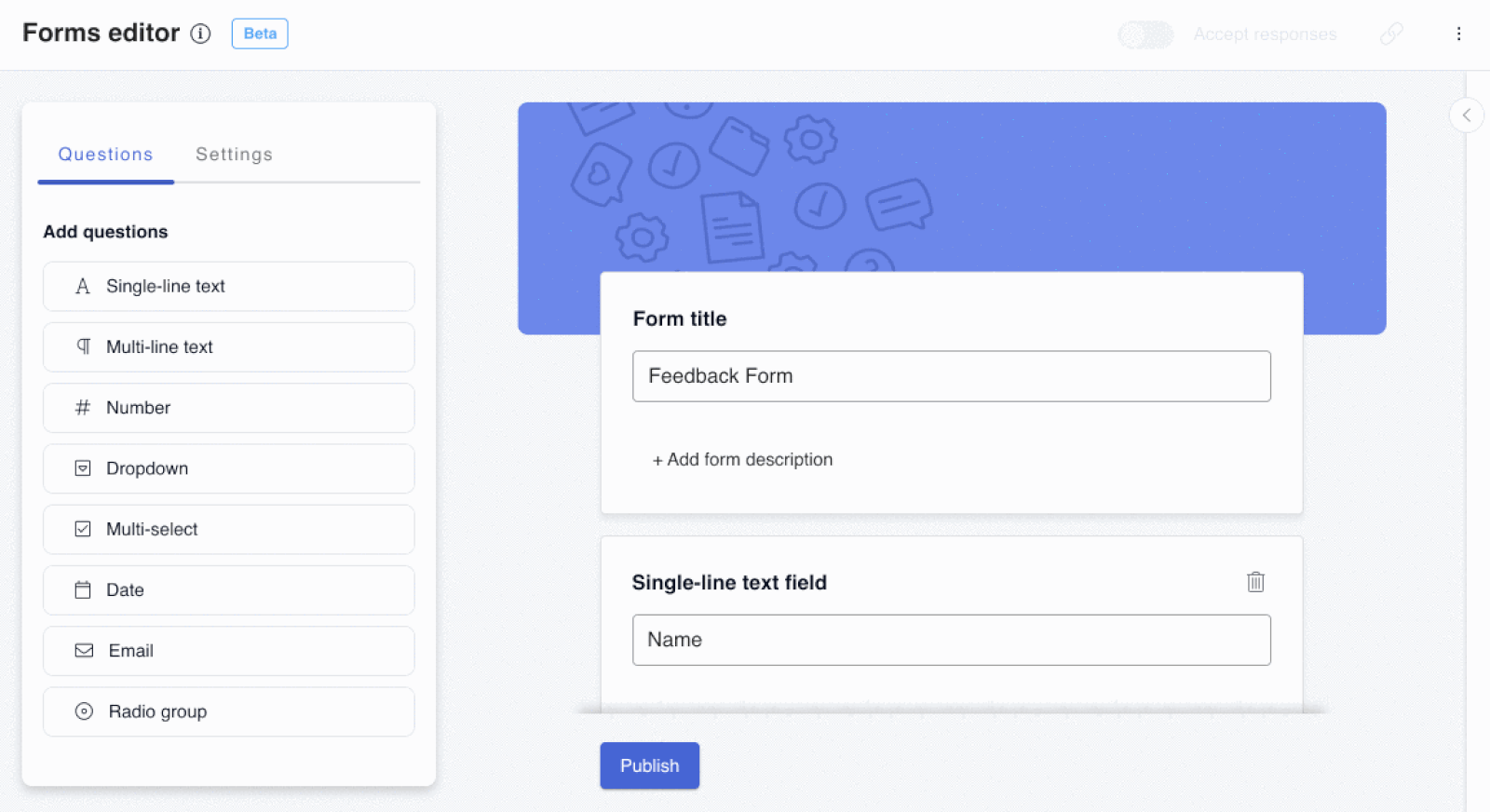This screenshot has width=1490, height=812.
Task: Click the info icon beside Forms editor
Action: 200,34
